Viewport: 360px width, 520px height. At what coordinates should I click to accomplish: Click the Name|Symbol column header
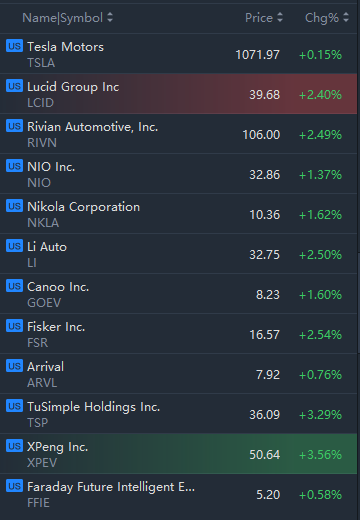[62, 18]
